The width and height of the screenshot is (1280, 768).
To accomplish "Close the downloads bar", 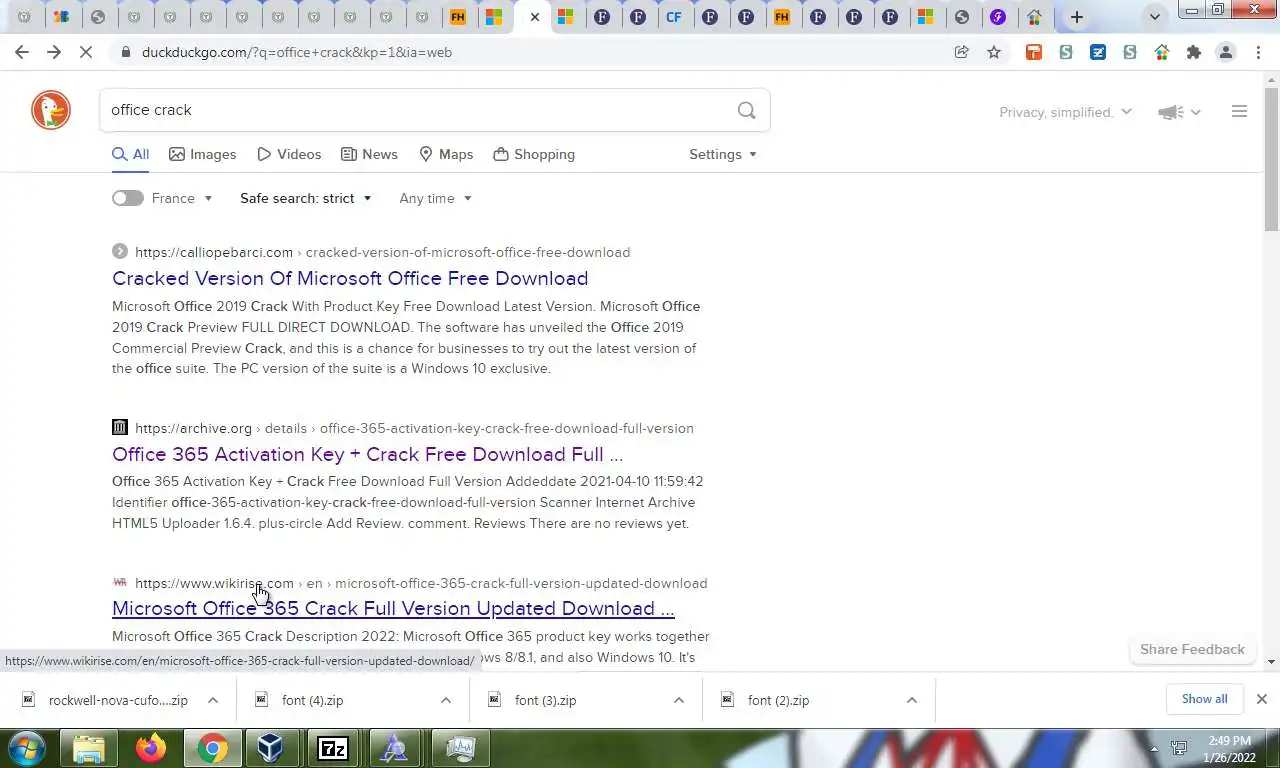I will click(1262, 699).
